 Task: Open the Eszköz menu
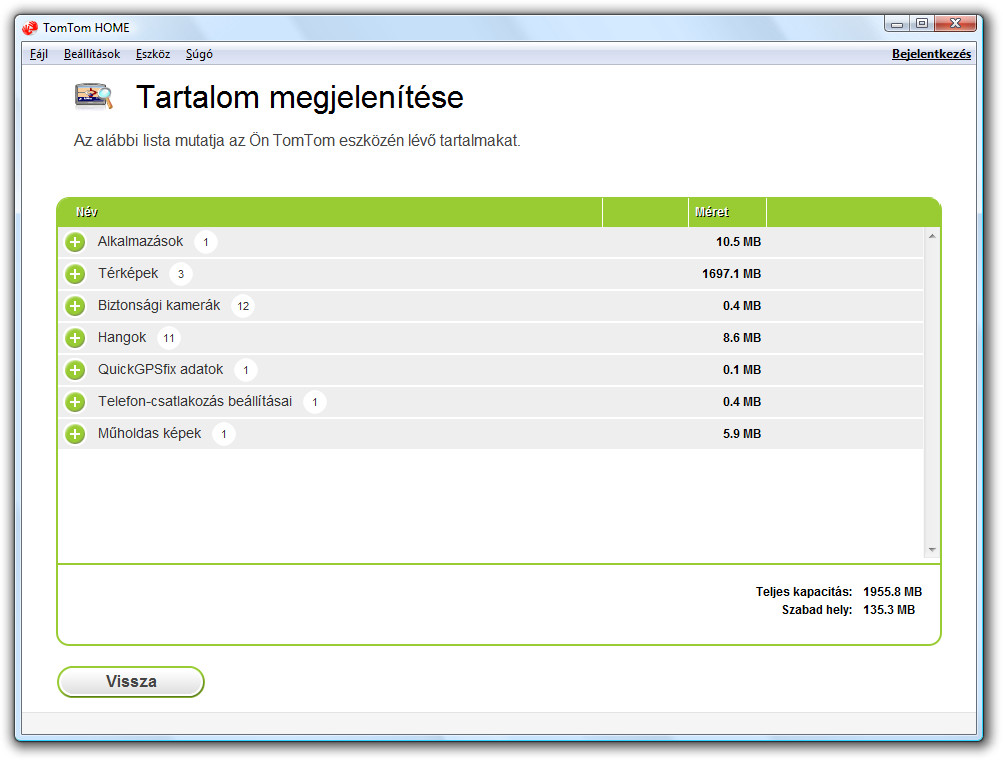(152, 54)
